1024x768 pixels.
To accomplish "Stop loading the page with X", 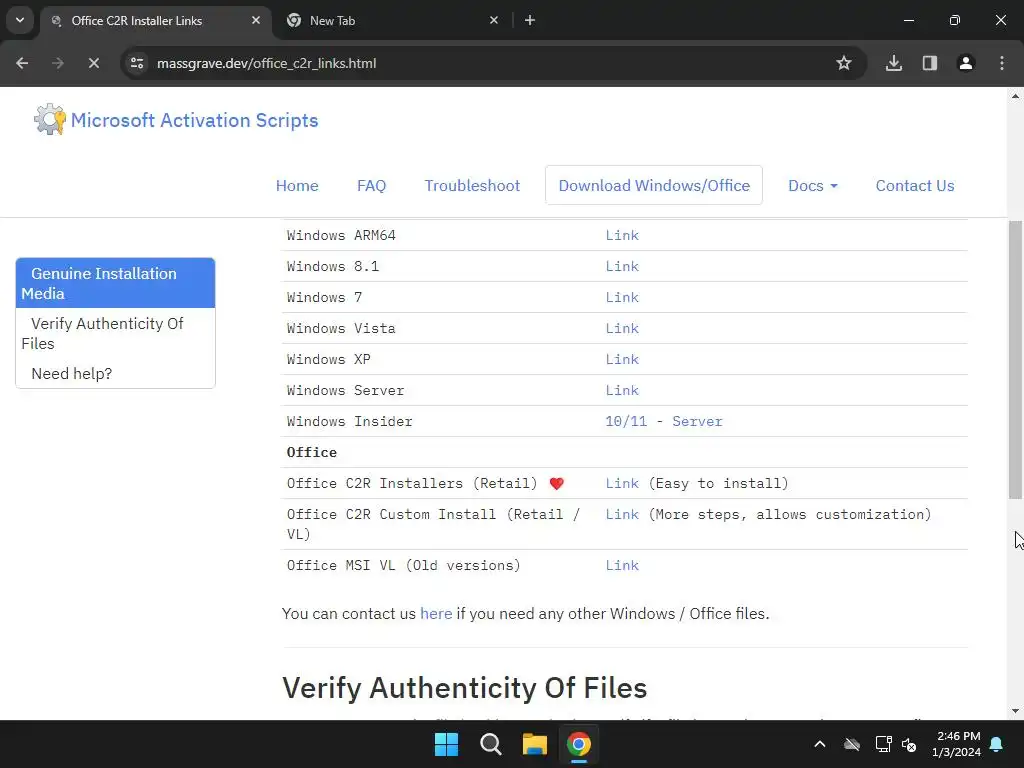I will click(93, 63).
